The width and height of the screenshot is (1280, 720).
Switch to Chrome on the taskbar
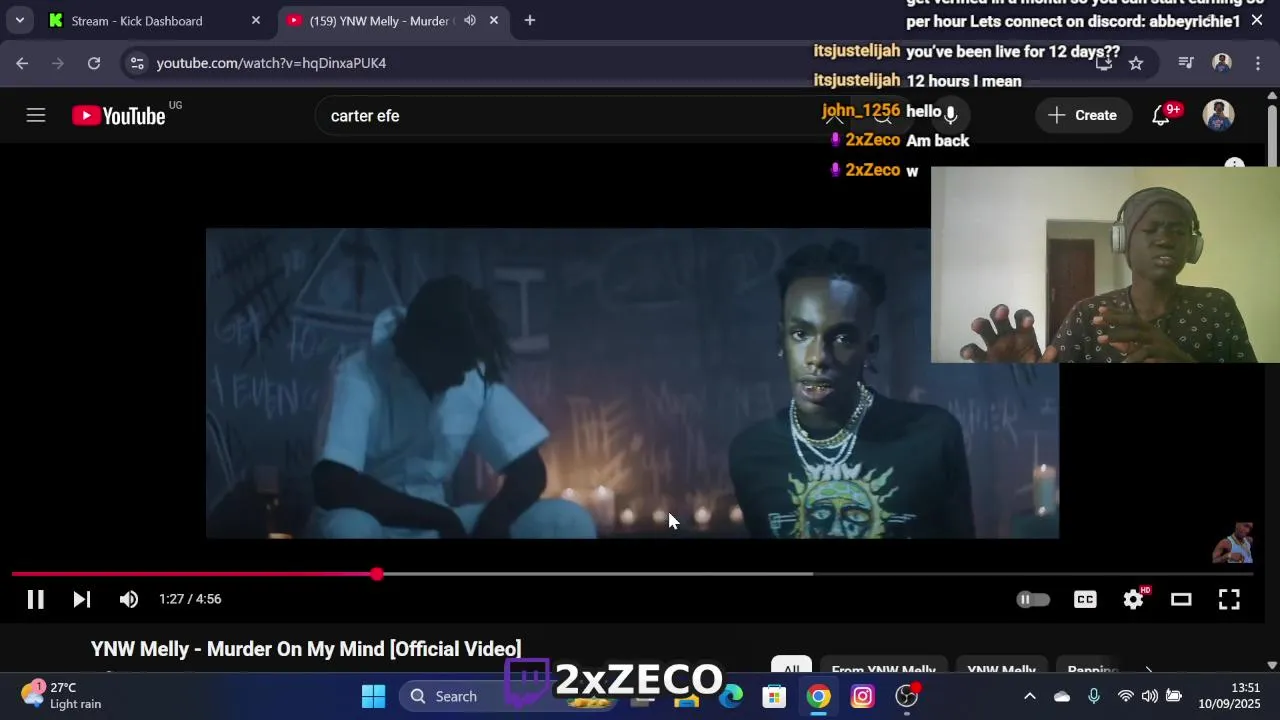[x=819, y=696]
